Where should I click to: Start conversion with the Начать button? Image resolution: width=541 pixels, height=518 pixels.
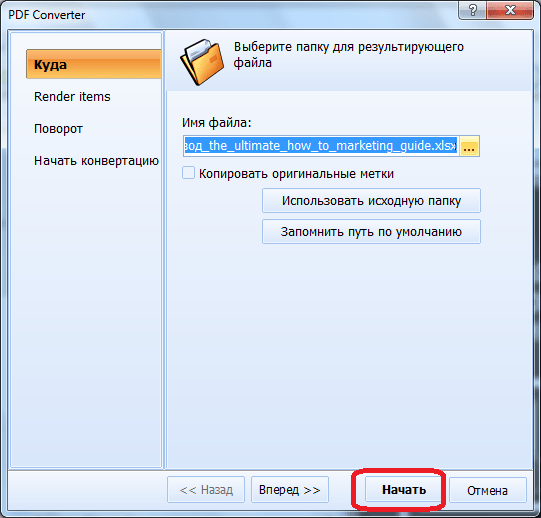[403, 490]
